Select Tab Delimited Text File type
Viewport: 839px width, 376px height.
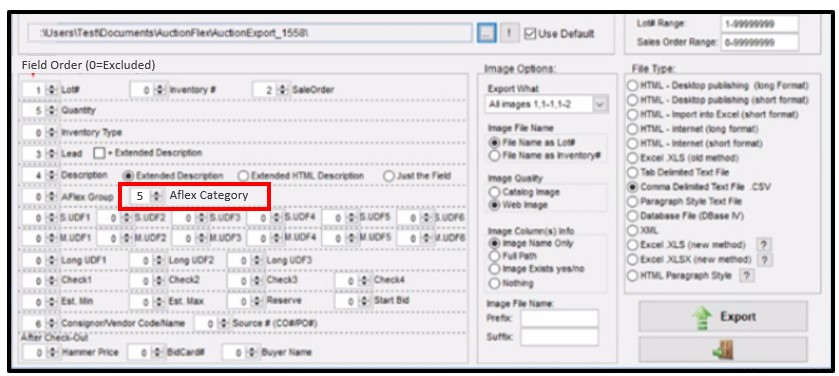(x=633, y=172)
